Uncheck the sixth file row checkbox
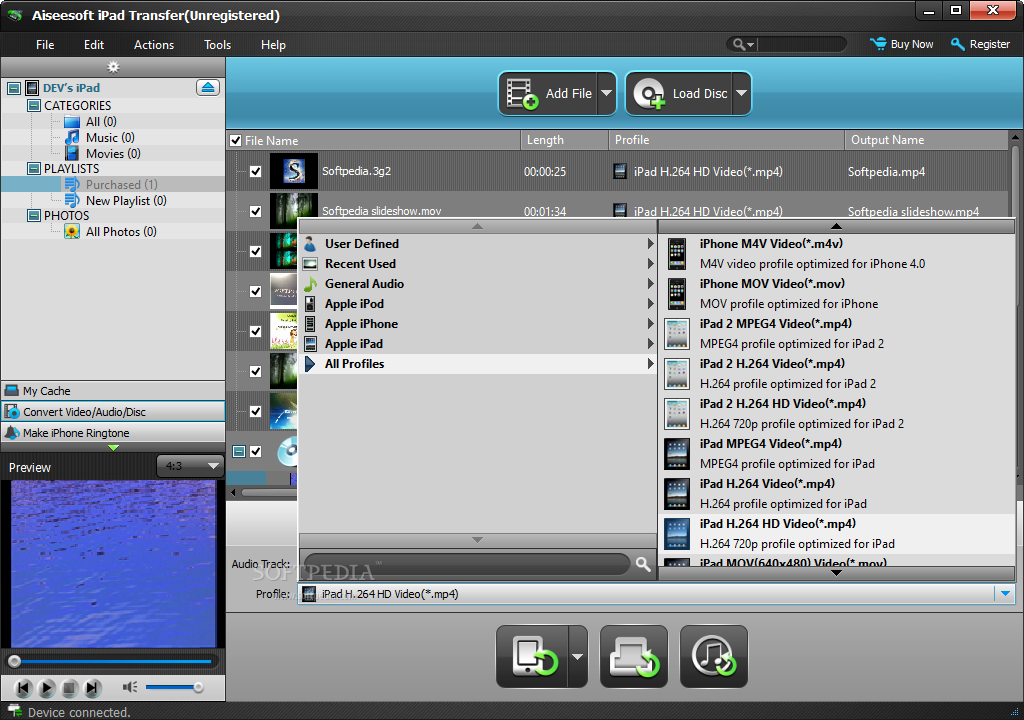Viewport: 1024px width, 720px height. click(x=255, y=371)
